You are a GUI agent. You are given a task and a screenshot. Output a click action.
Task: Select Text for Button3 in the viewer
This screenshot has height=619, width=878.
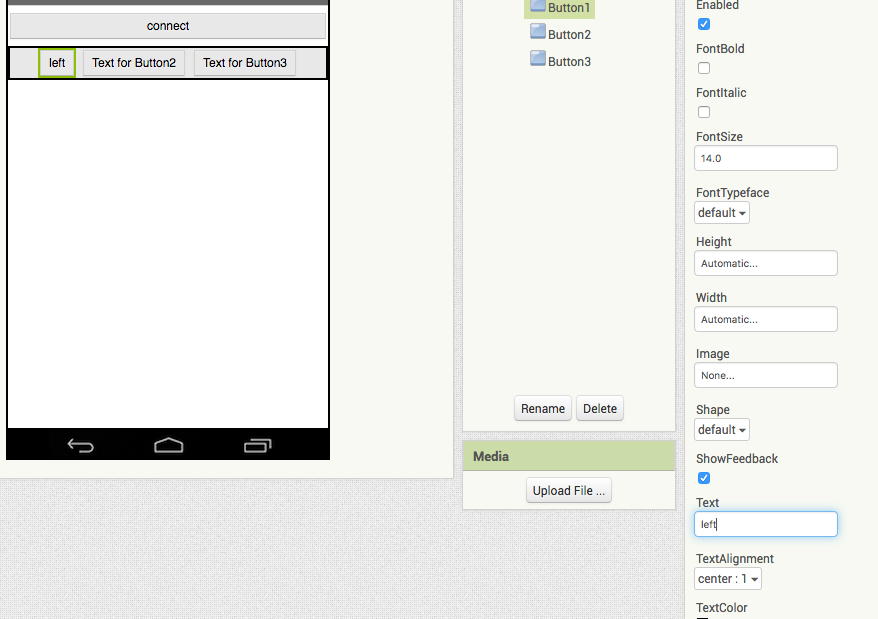245,63
